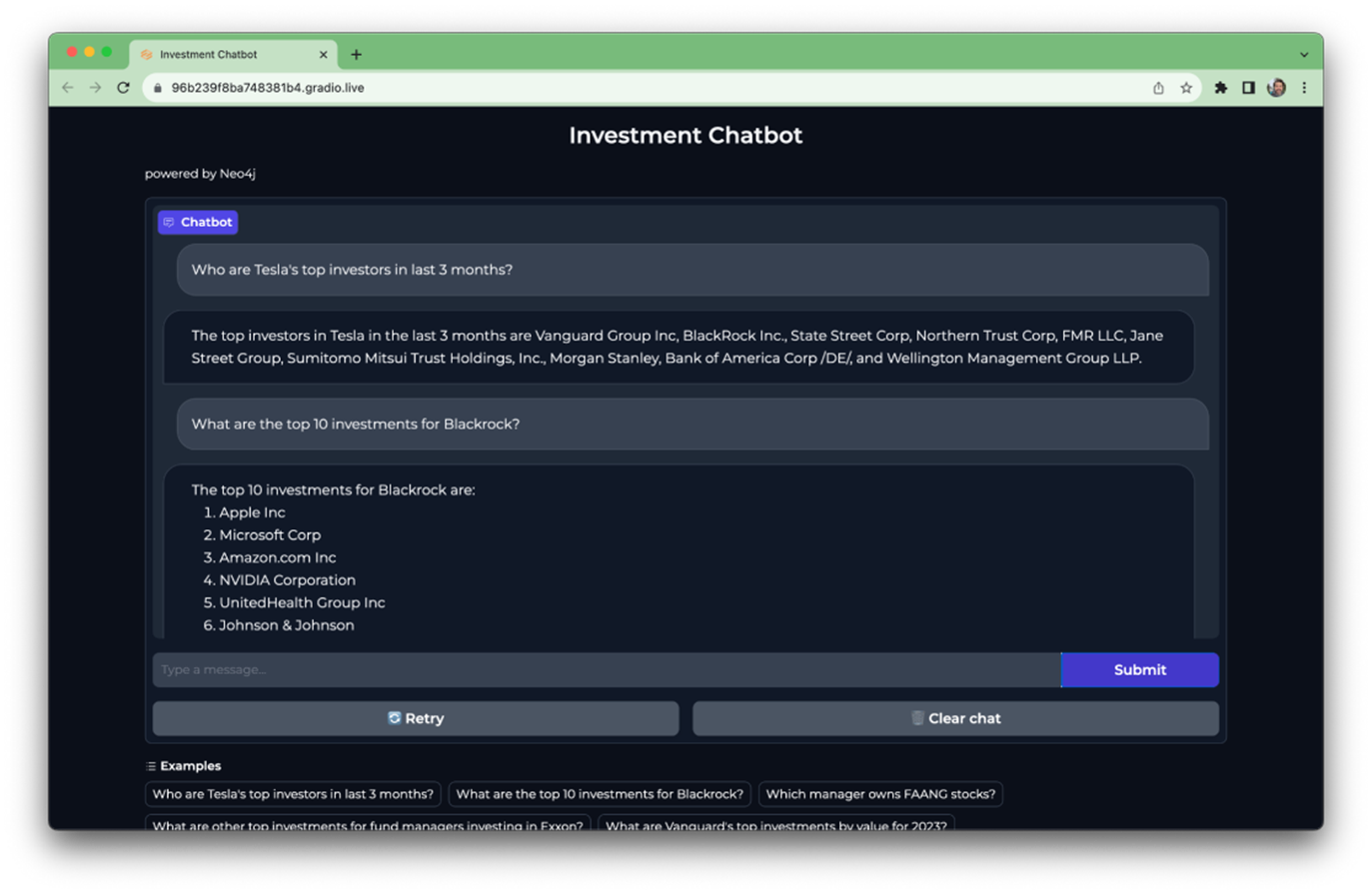Click list item '3. Amazon.com Inc'

click(270, 557)
